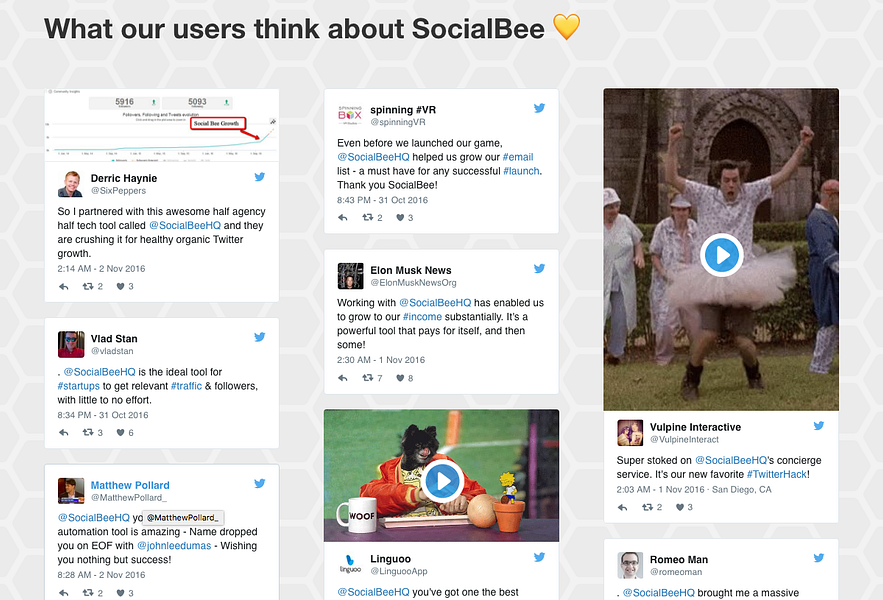Reply to Vulpine Interactive's tweet
The image size is (883, 600).
point(622,508)
